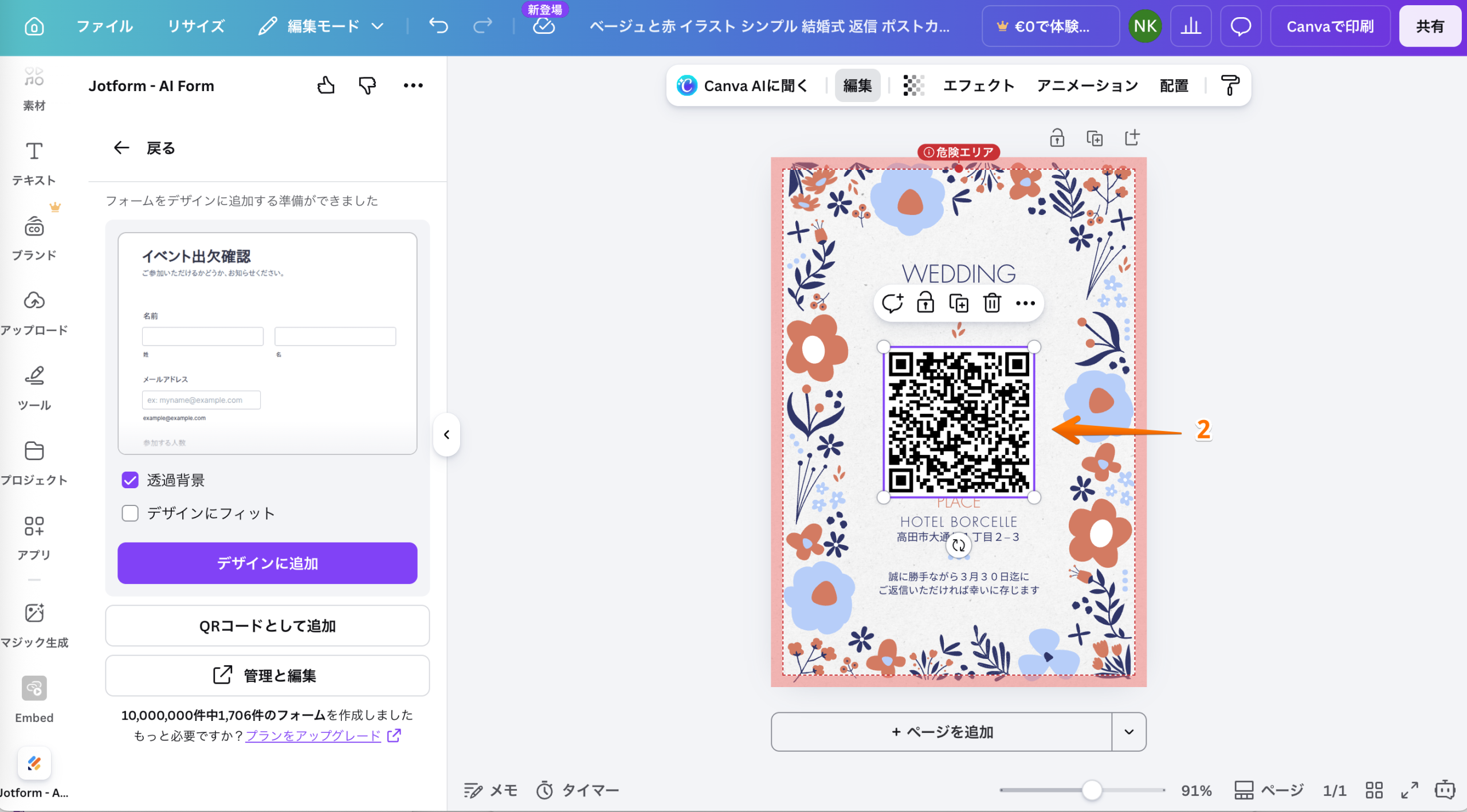This screenshot has height=812, width=1467.
Task: Collapse the side panel with arrow
Action: coord(447,434)
